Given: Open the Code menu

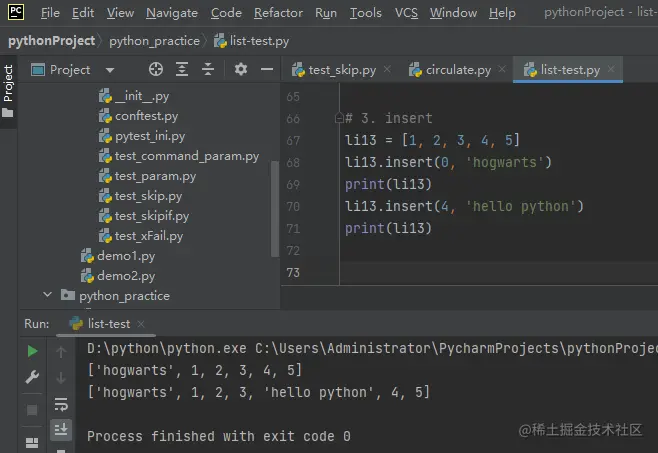Looking at the screenshot, I should click(x=226, y=13).
